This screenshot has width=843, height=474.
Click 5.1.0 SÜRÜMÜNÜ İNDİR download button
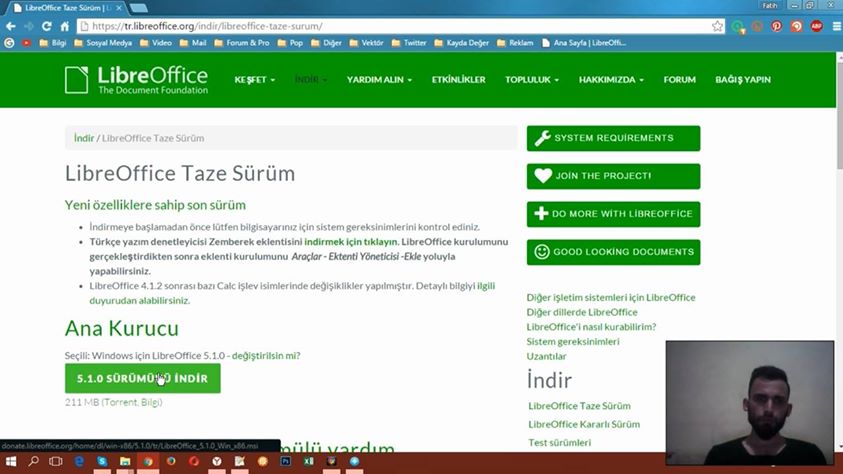pos(142,378)
